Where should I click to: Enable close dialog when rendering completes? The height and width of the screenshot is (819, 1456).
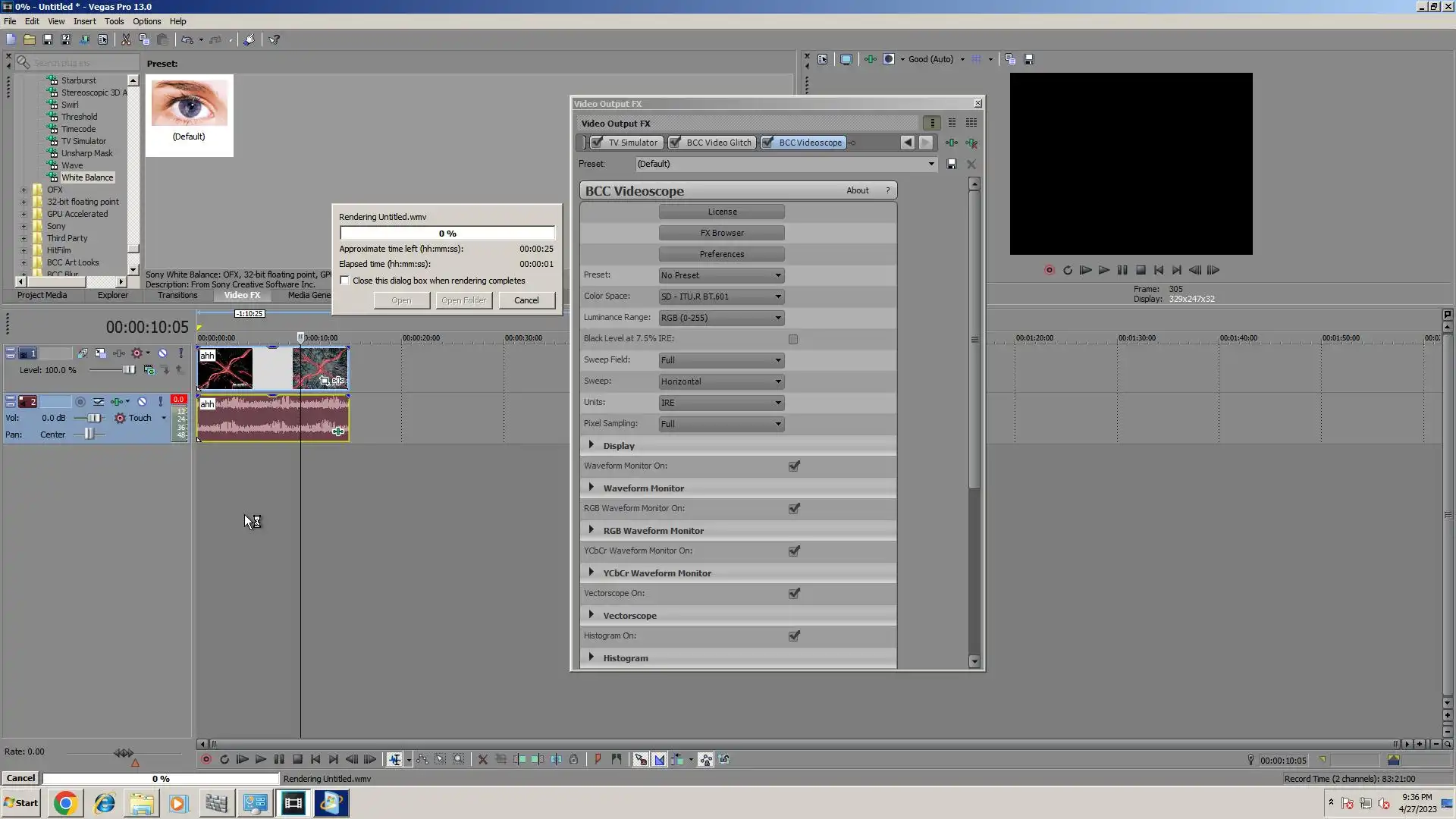click(345, 281)
